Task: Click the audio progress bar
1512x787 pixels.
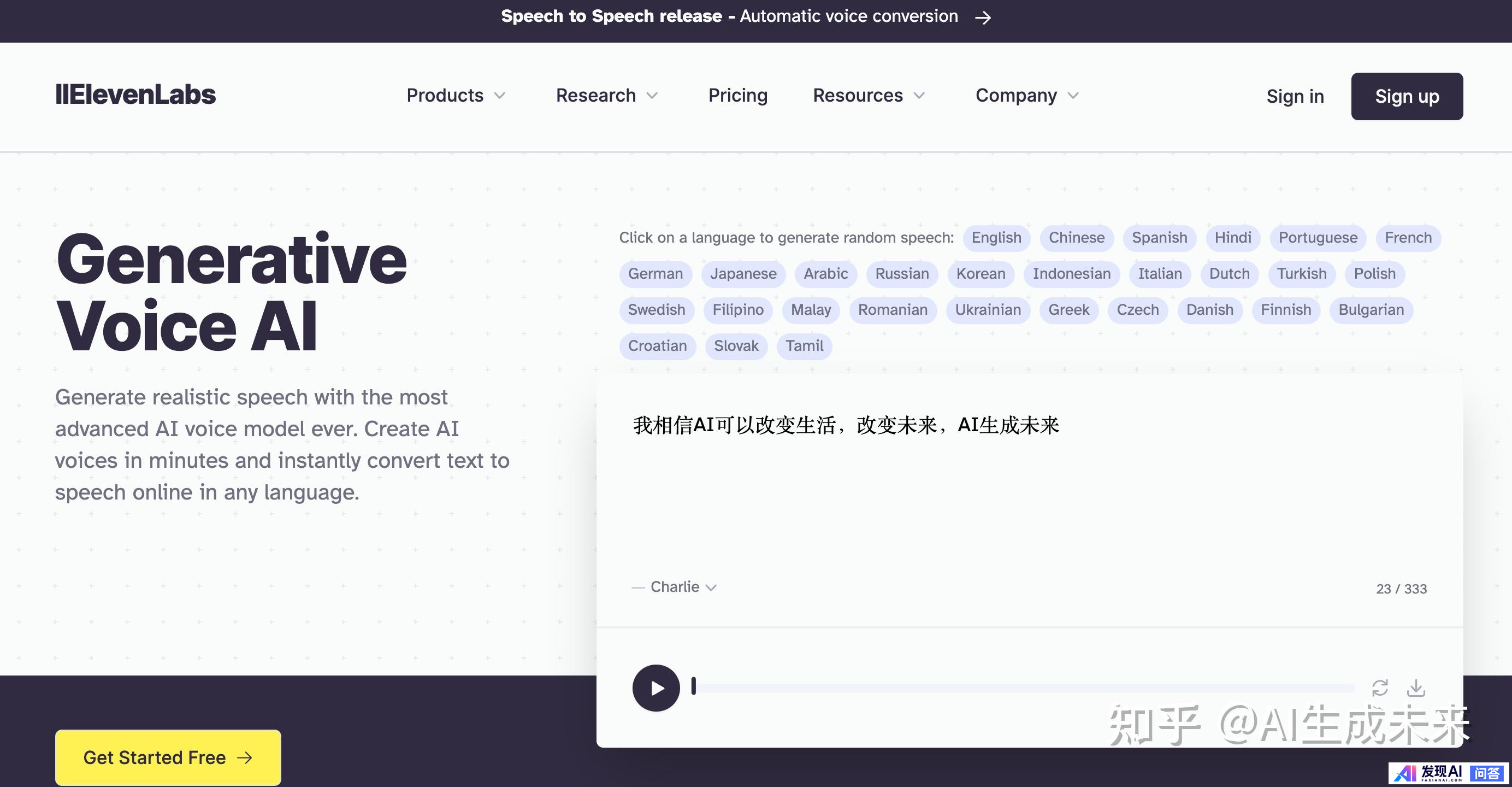Action: [1023, 688]
